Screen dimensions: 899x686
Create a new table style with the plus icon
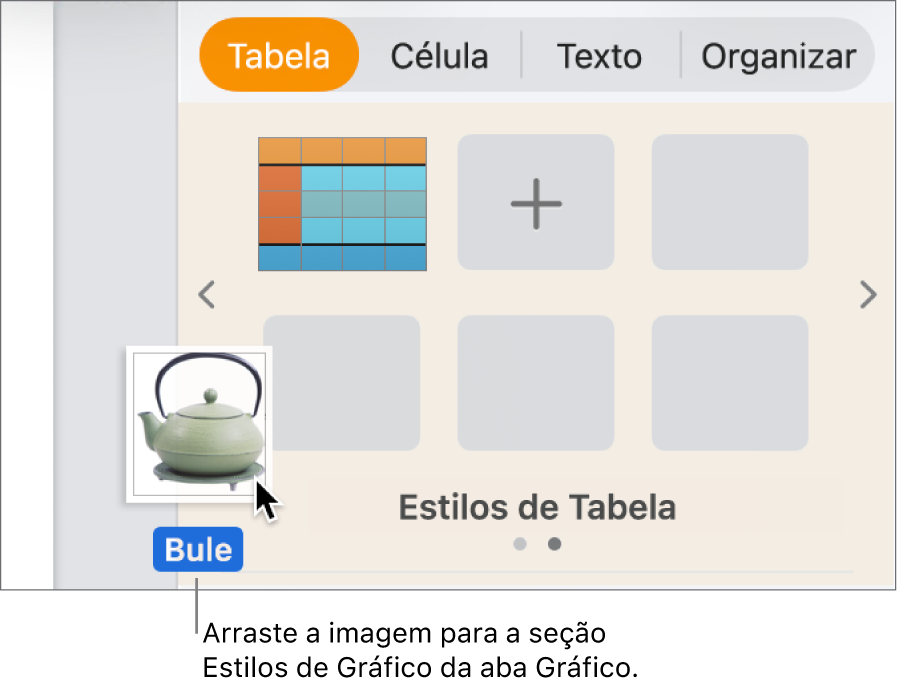tap(536, 203)
